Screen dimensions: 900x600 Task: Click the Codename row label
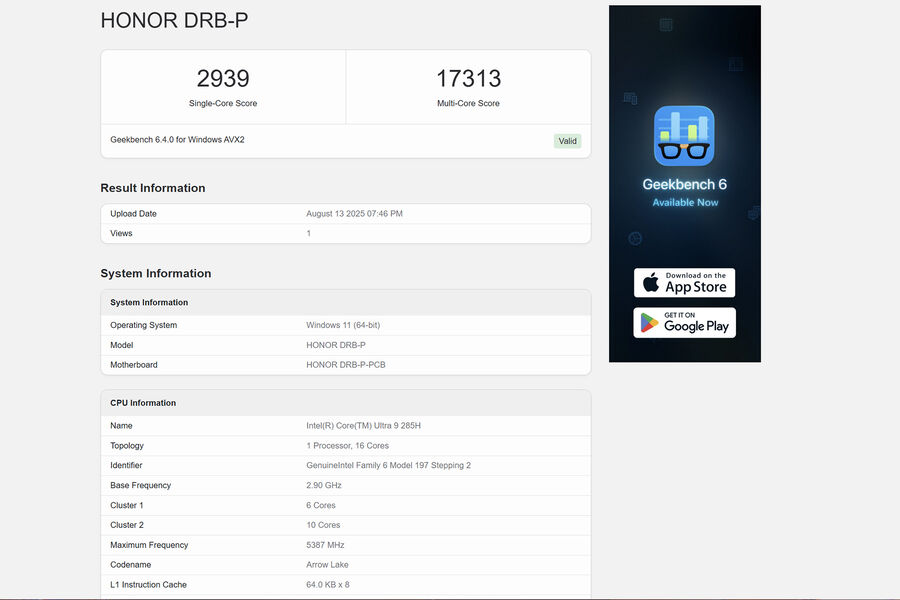click(x=131, y=564)
